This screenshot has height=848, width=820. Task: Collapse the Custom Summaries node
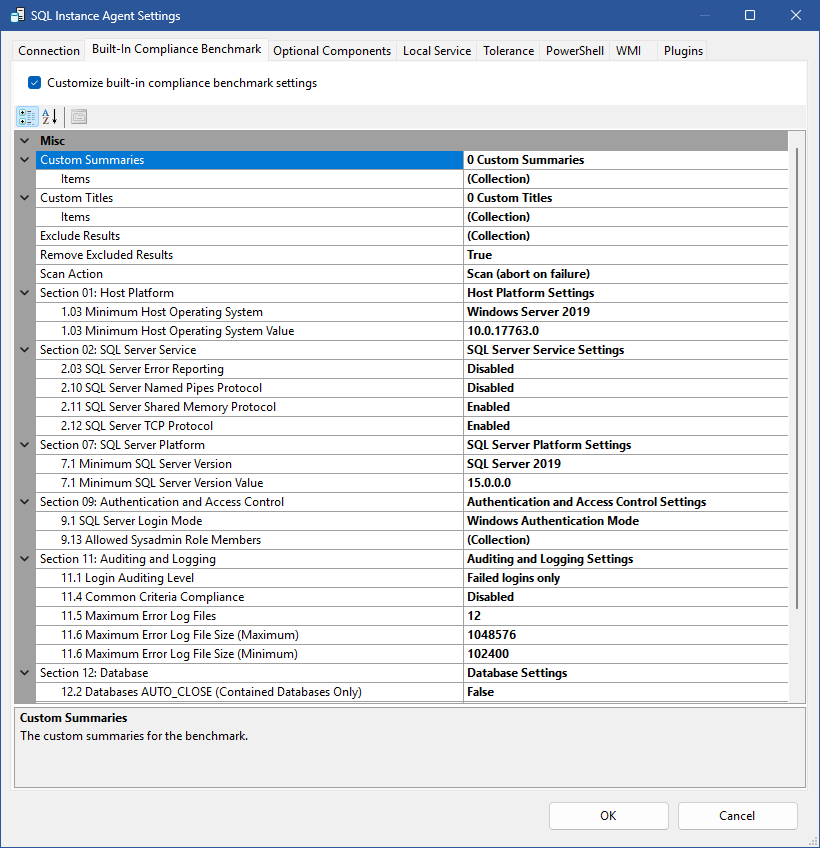(25, 160)
